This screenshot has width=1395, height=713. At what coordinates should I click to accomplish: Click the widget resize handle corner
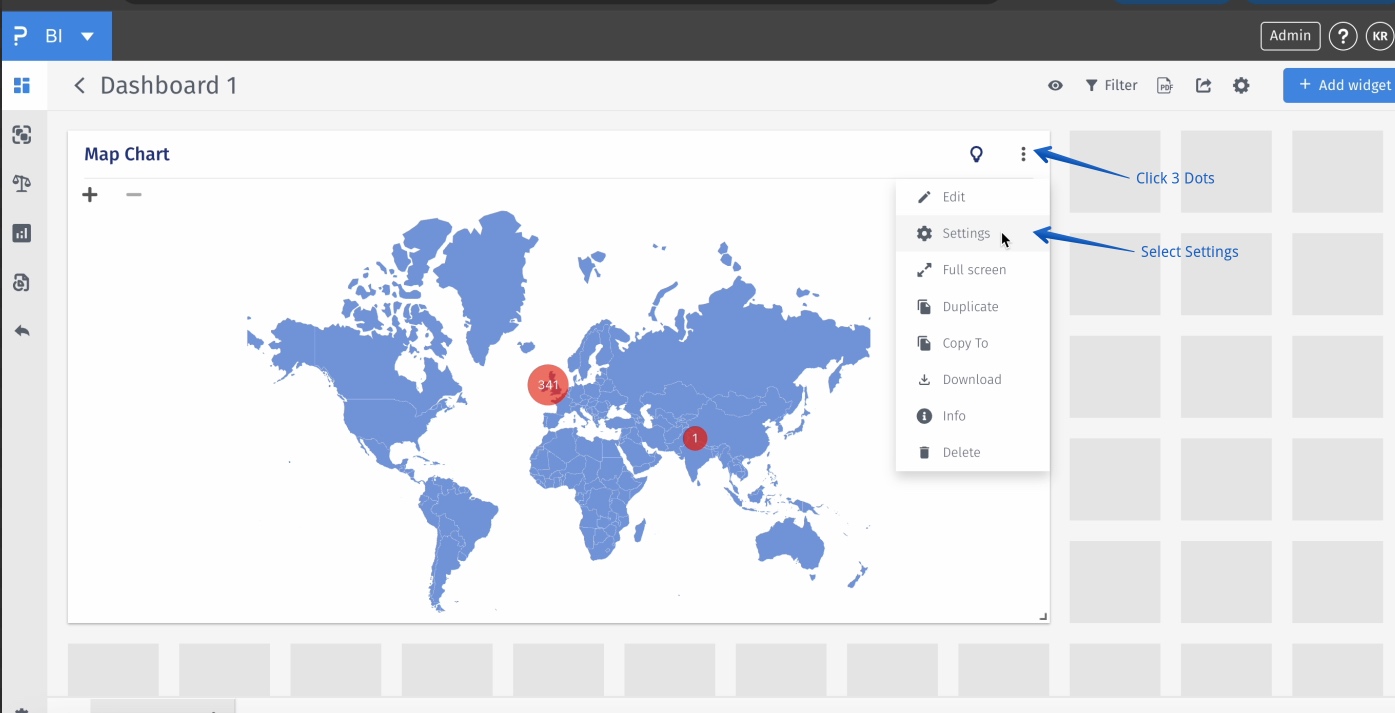pos(1043,617)
